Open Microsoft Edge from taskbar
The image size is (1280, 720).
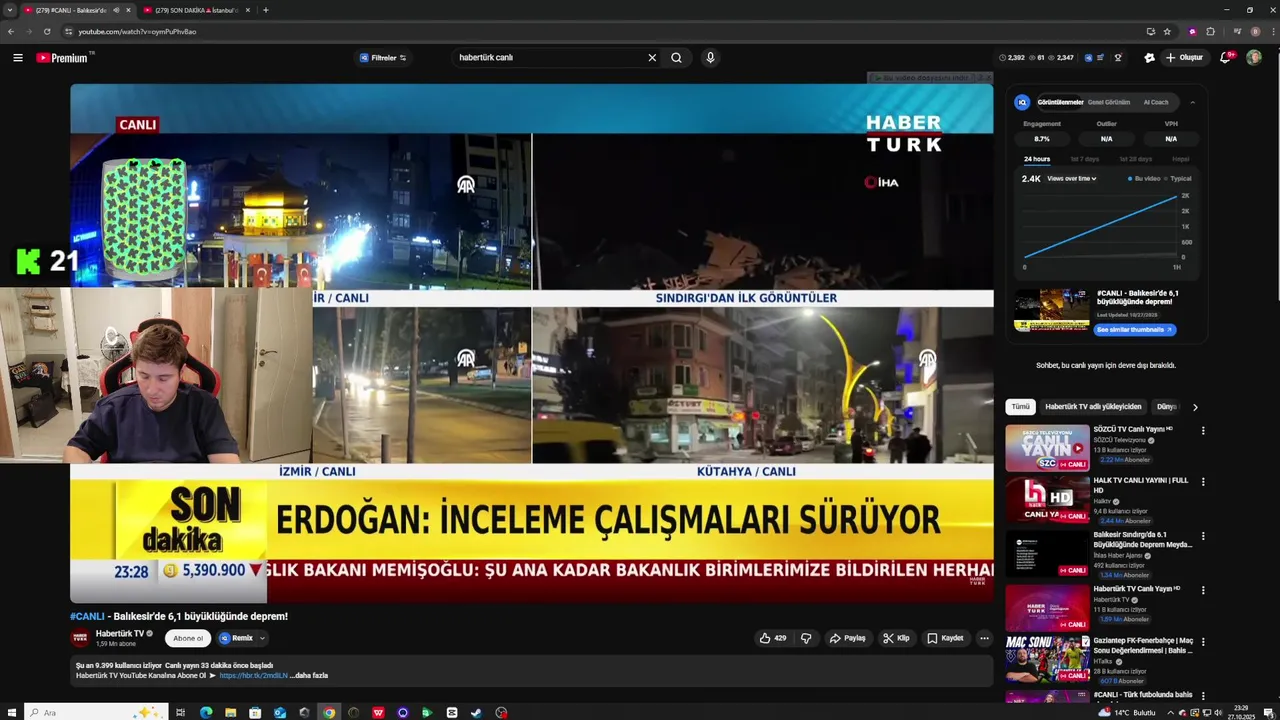click(206, 713)
